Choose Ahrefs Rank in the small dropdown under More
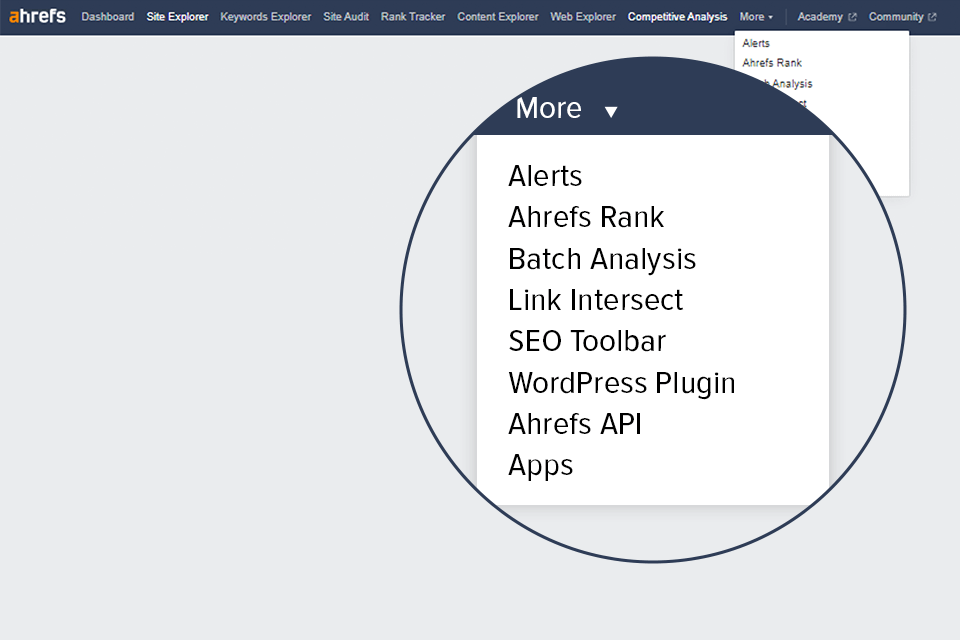This screenshot has height=640, width=960. (772, 62)
